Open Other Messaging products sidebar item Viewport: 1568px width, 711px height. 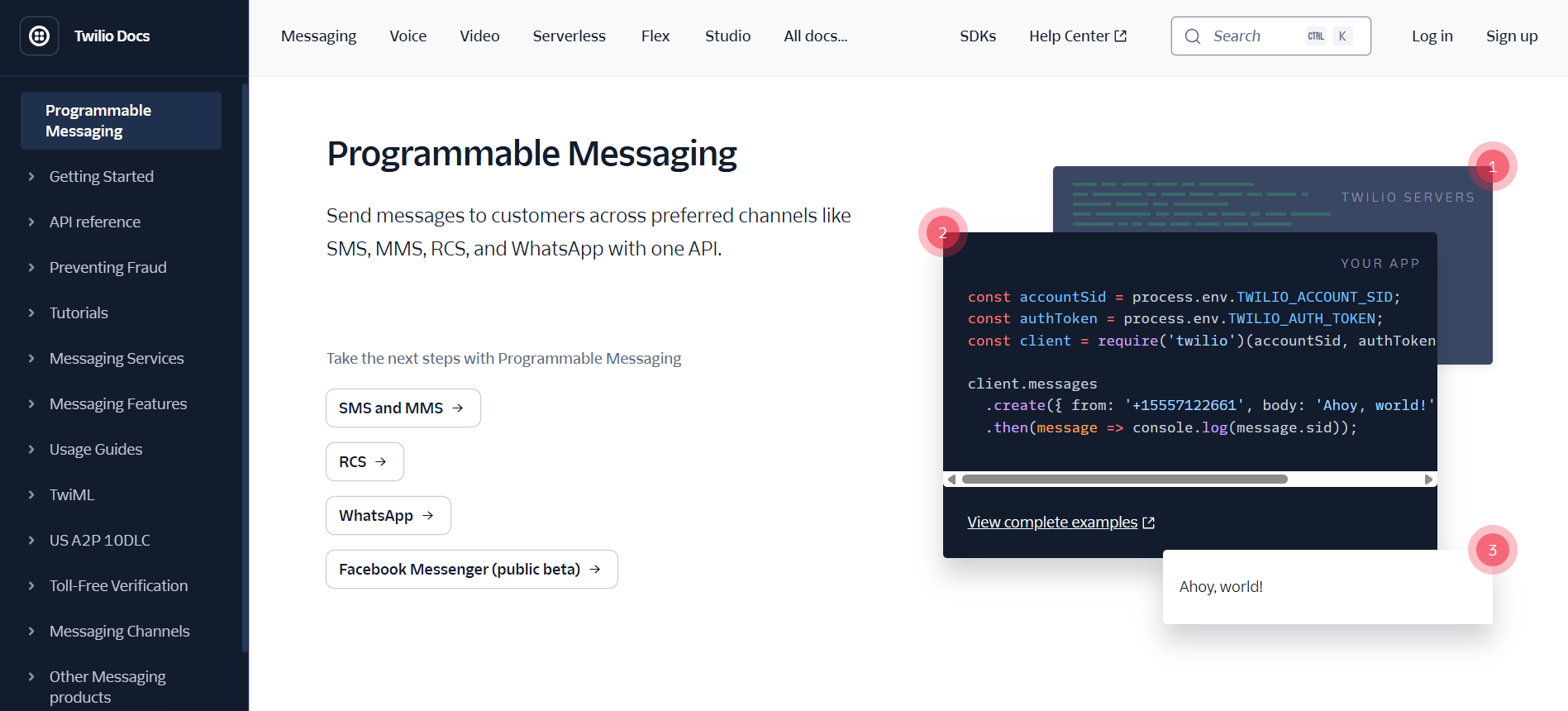pyautogui.click(x=107, y=687)
